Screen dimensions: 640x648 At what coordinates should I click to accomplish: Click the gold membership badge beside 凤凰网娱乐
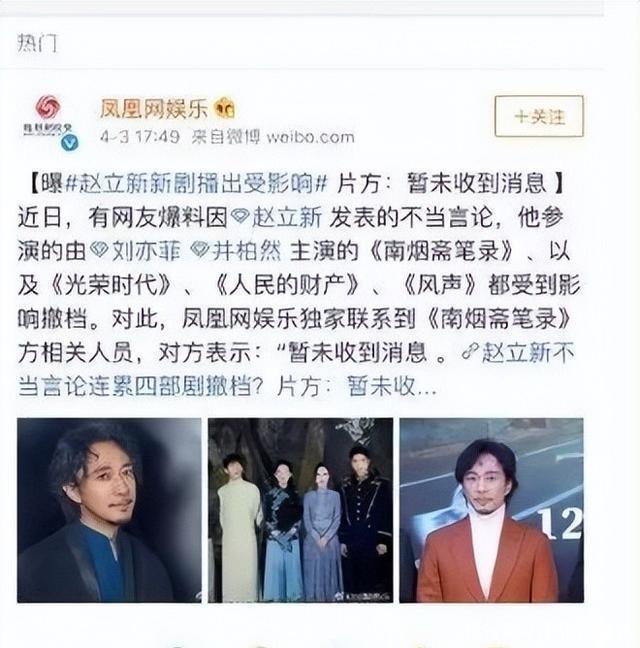225,109
